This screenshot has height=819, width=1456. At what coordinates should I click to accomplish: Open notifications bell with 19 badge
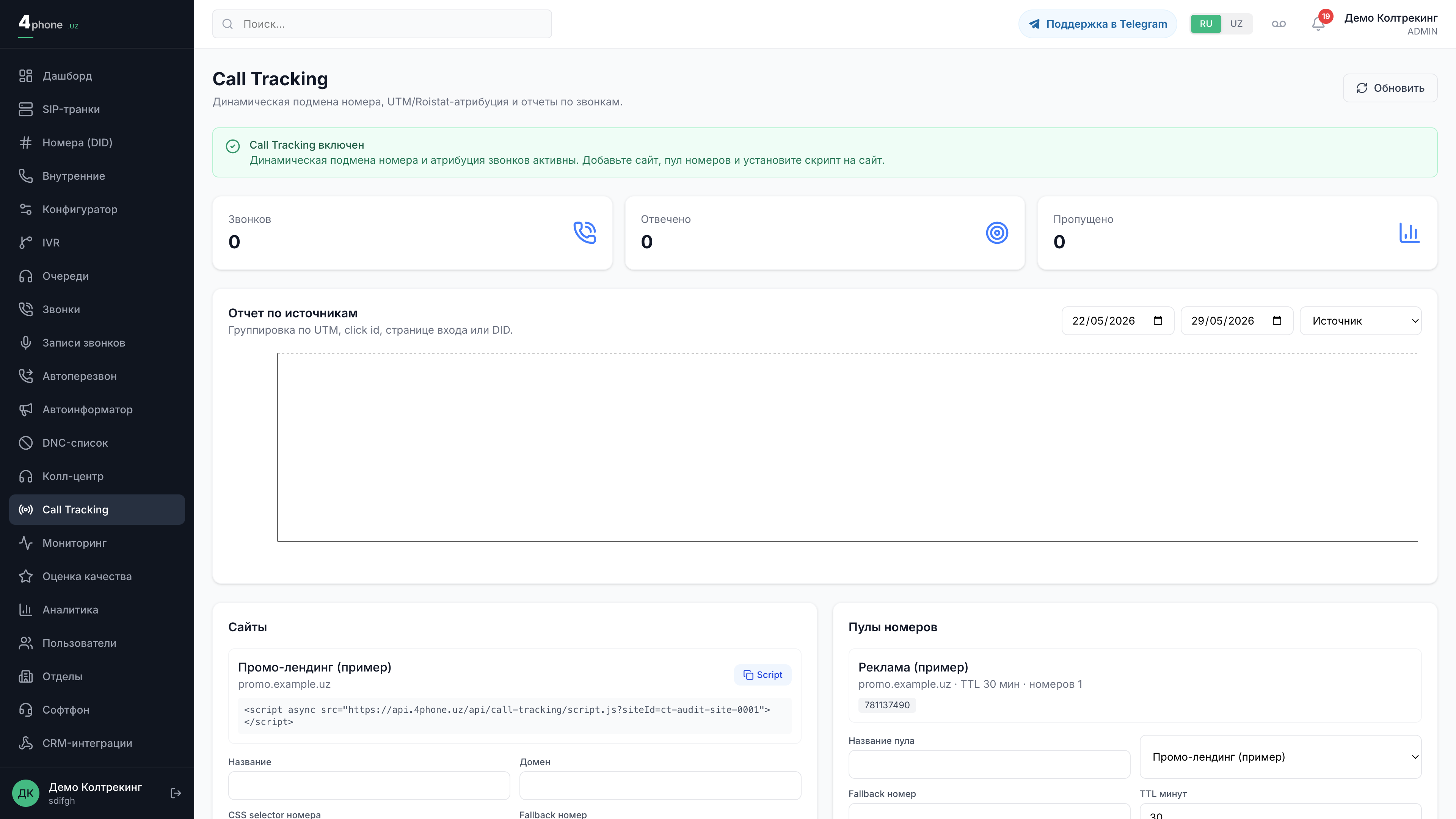point(1318,24)
